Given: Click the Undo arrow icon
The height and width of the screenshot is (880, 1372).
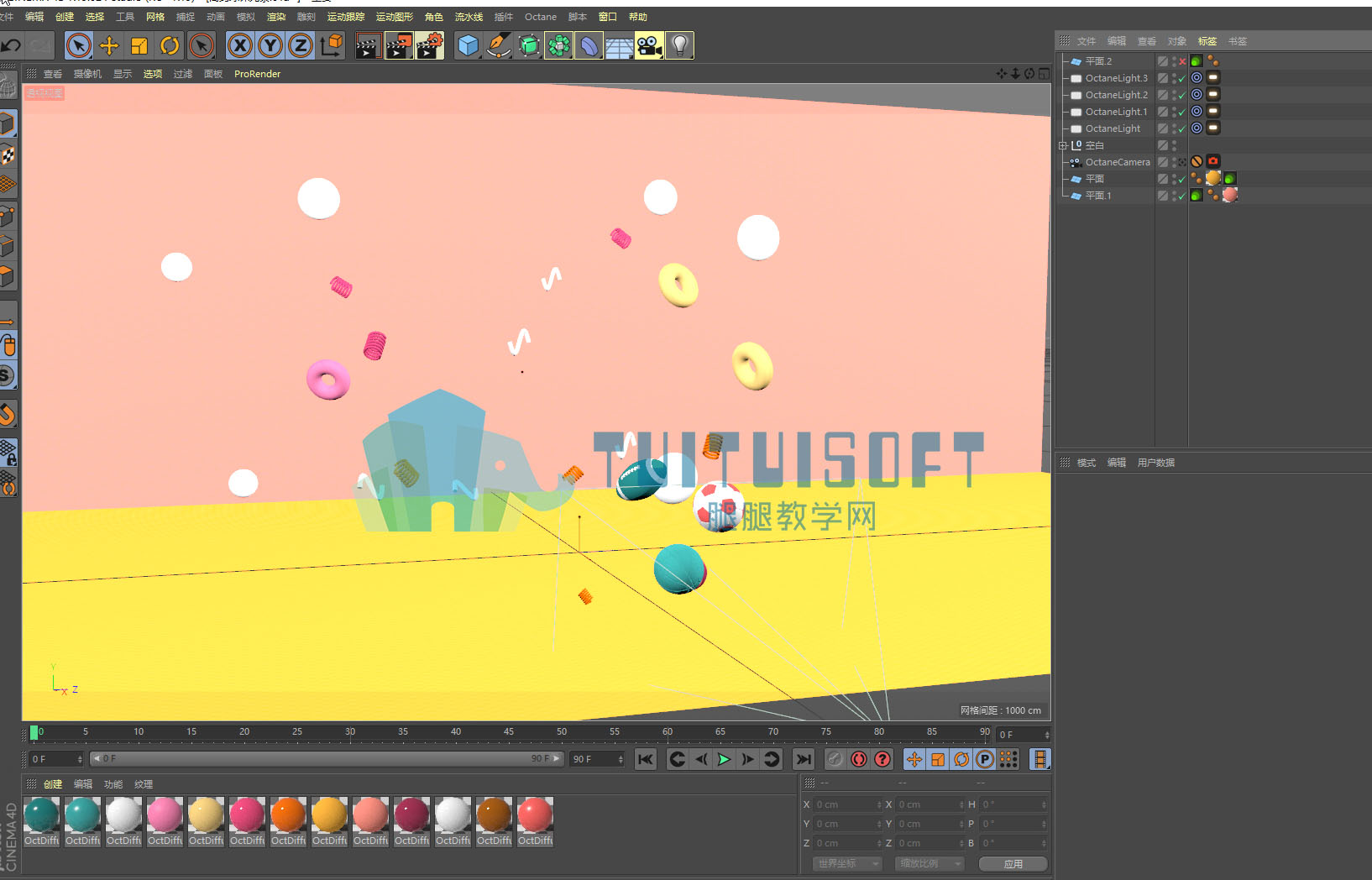Looking at the screenshot, I should [x=11, y=45].
